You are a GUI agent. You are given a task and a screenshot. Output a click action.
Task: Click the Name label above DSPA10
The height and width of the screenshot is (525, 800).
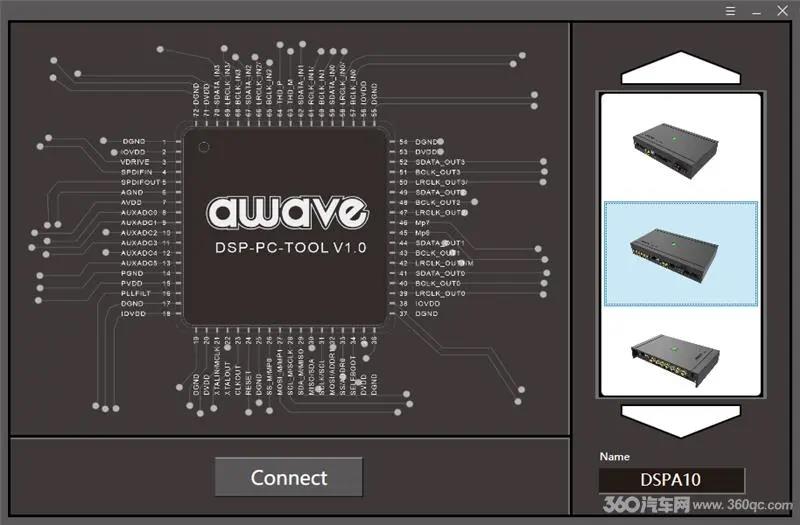[x=614, y=457]
